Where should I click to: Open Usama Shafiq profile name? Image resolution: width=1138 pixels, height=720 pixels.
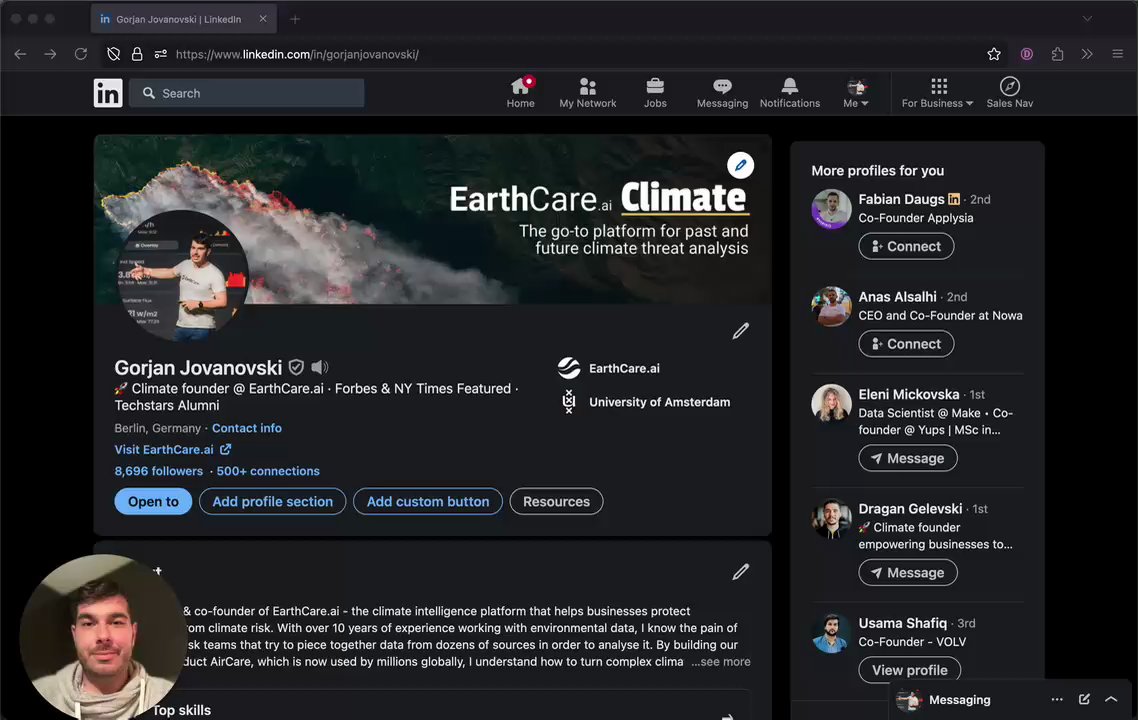point(902,623)
